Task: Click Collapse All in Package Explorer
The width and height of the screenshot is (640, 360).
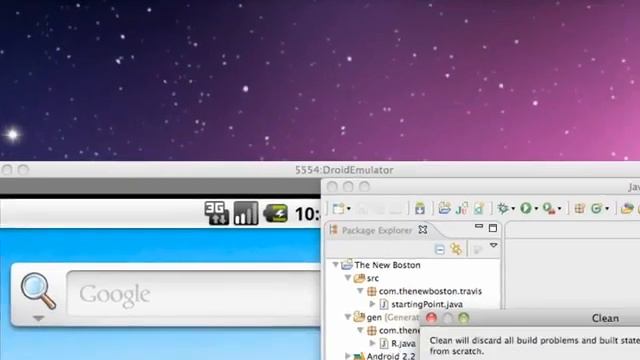Action: (440, 249)
